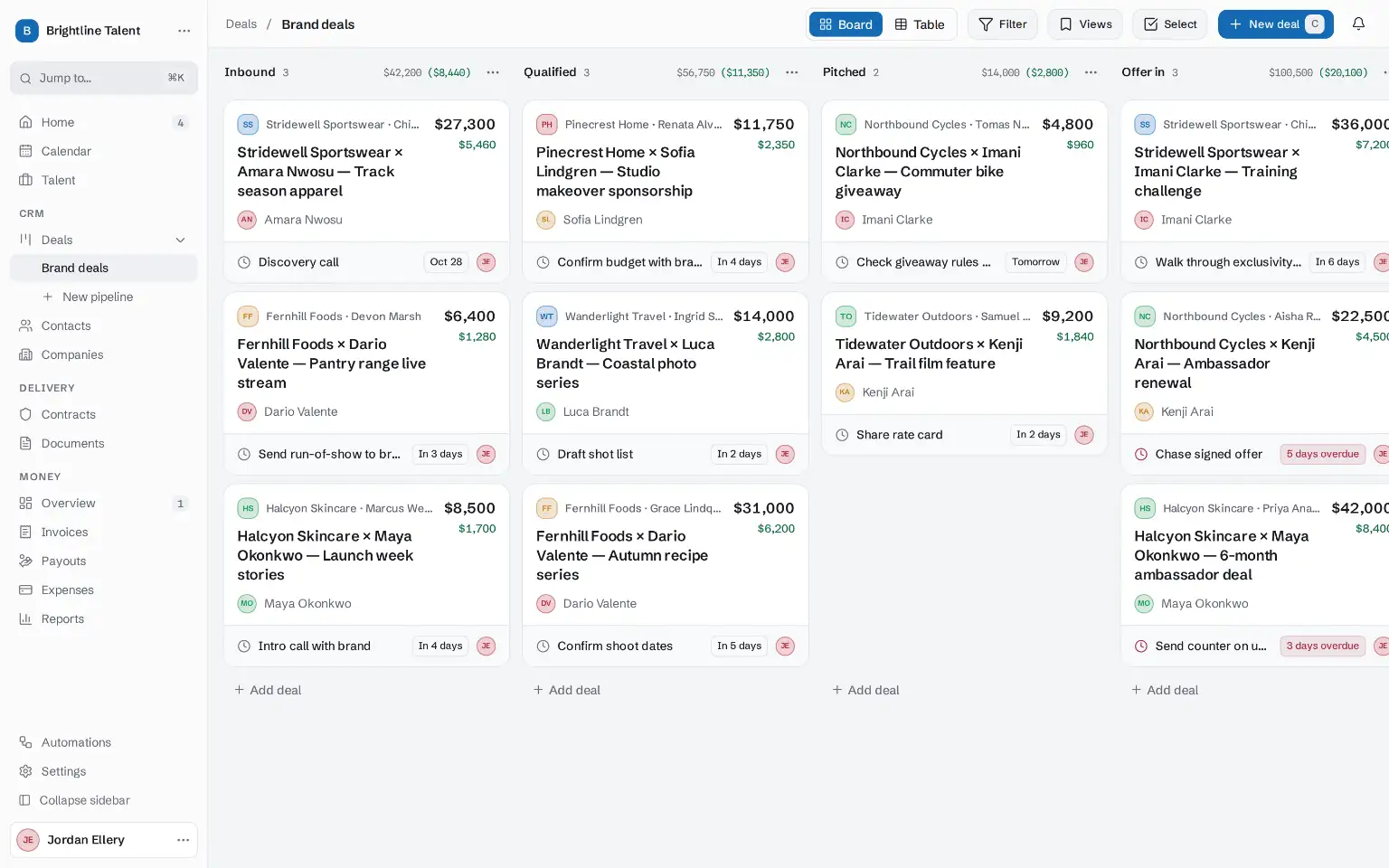The image size is (1389, 868).
Task: Open the Views dropdown
Action: click(x=1085, y=24)
